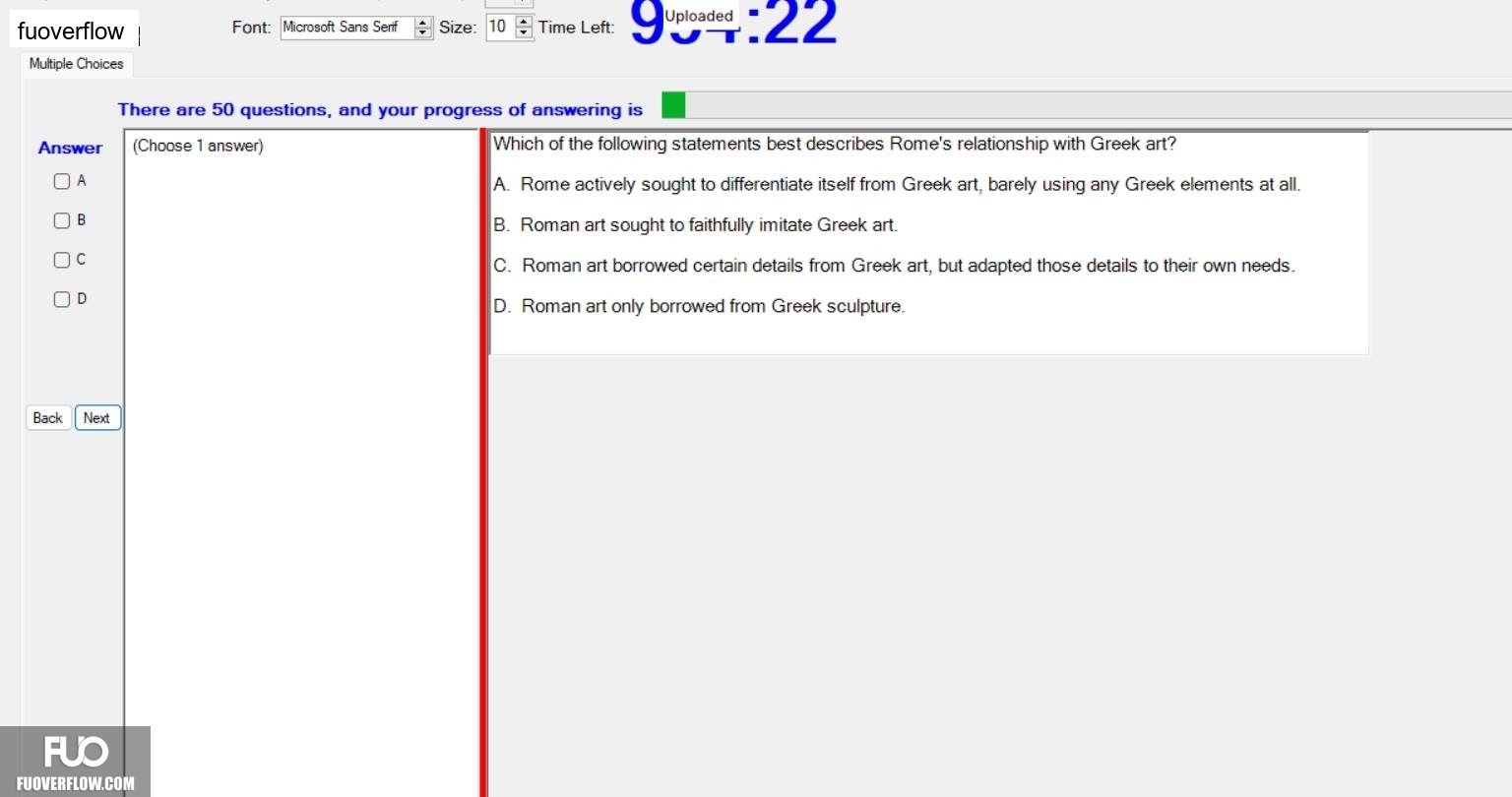Image resolution: width=1512 pixels, height=797 pixels.
Task: Go to the Next question
Action: coord(97,418)
